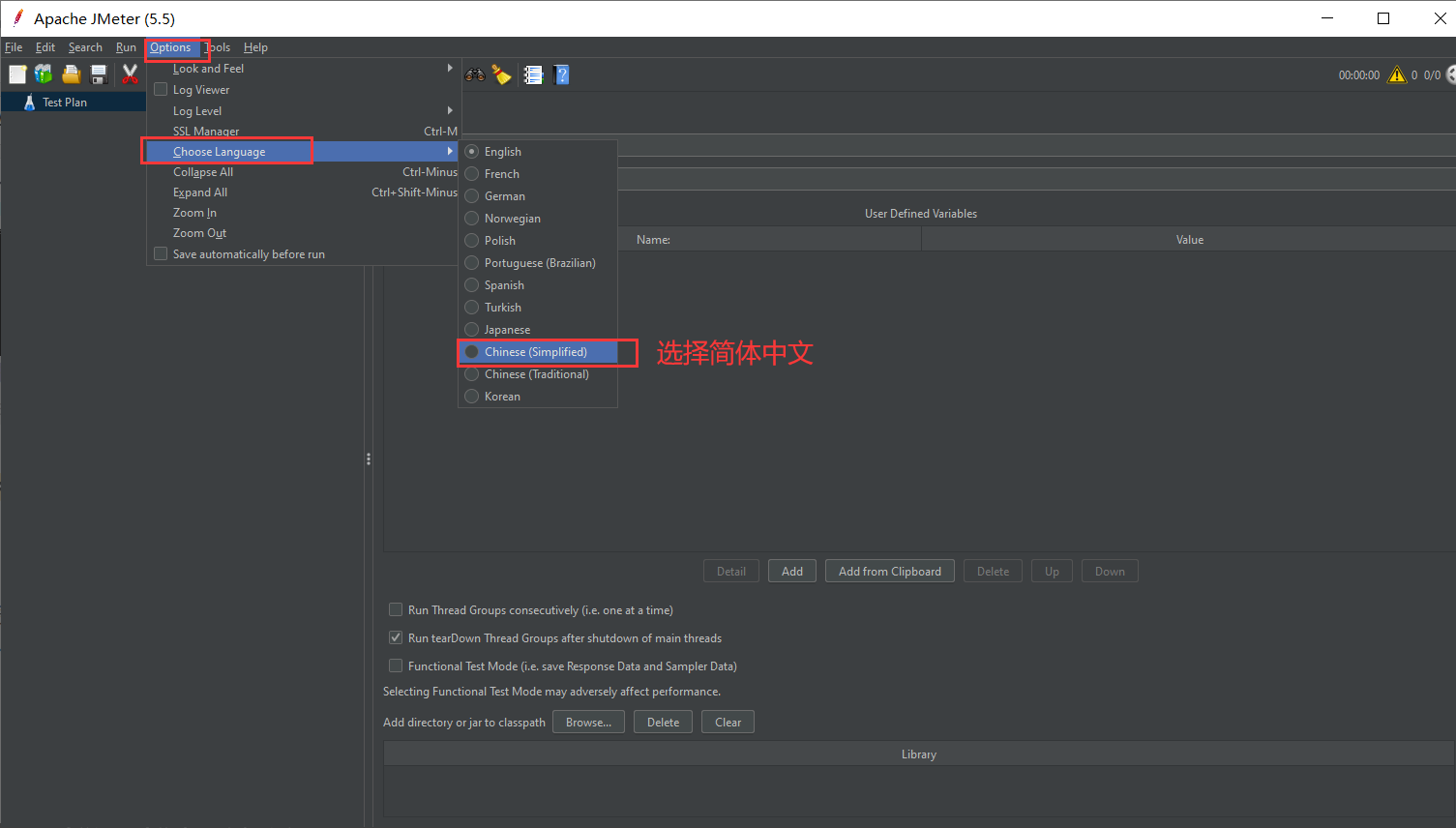Select the Japanese language option

[538, 330]
